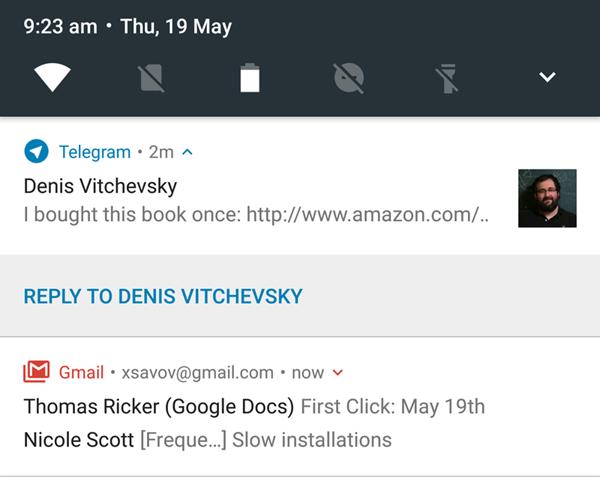Screen dimensions: 600x478
Task: Tap the time and date header
Action: point(128,27)
